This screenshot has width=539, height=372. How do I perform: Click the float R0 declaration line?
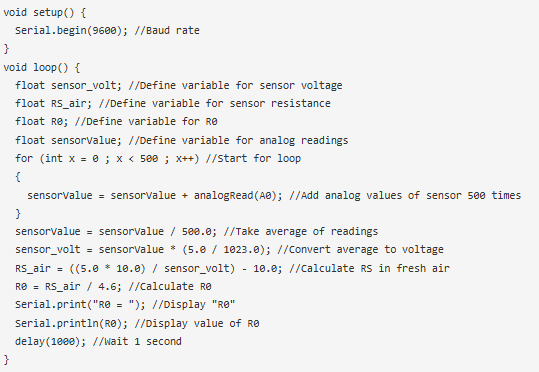tap(116, 122)
